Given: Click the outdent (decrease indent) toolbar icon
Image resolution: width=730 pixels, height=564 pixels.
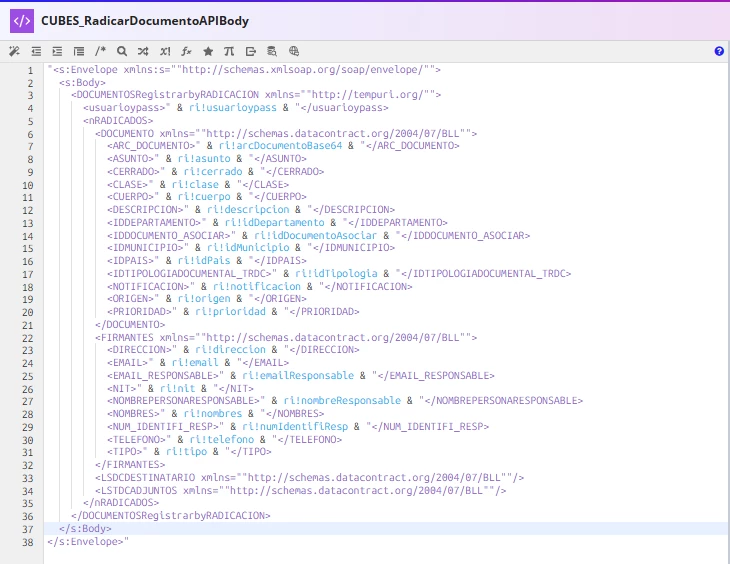Looking at the screenshot, I should coord(36,51).
